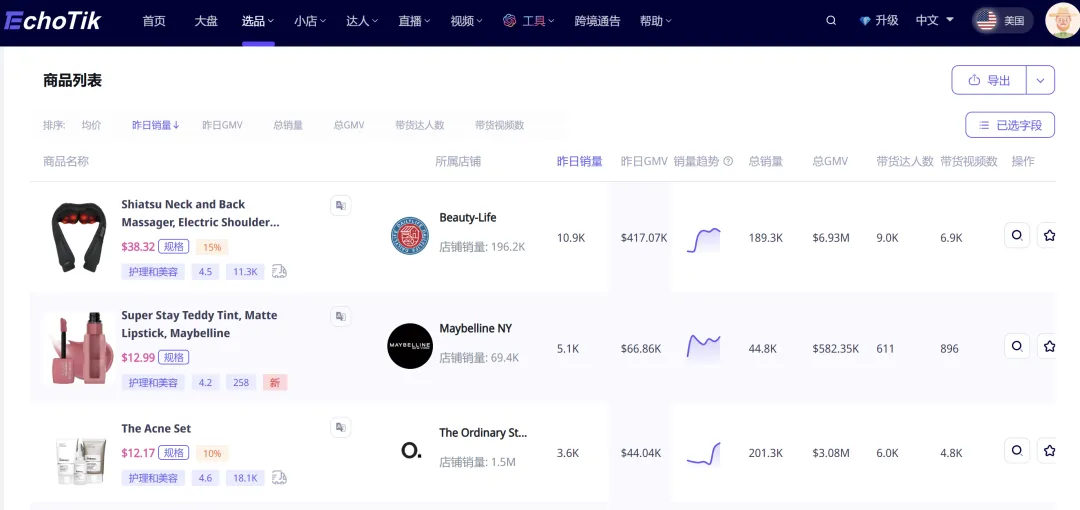Click the sales trend help question icon
1080x510 pixels.
point(728,161)
